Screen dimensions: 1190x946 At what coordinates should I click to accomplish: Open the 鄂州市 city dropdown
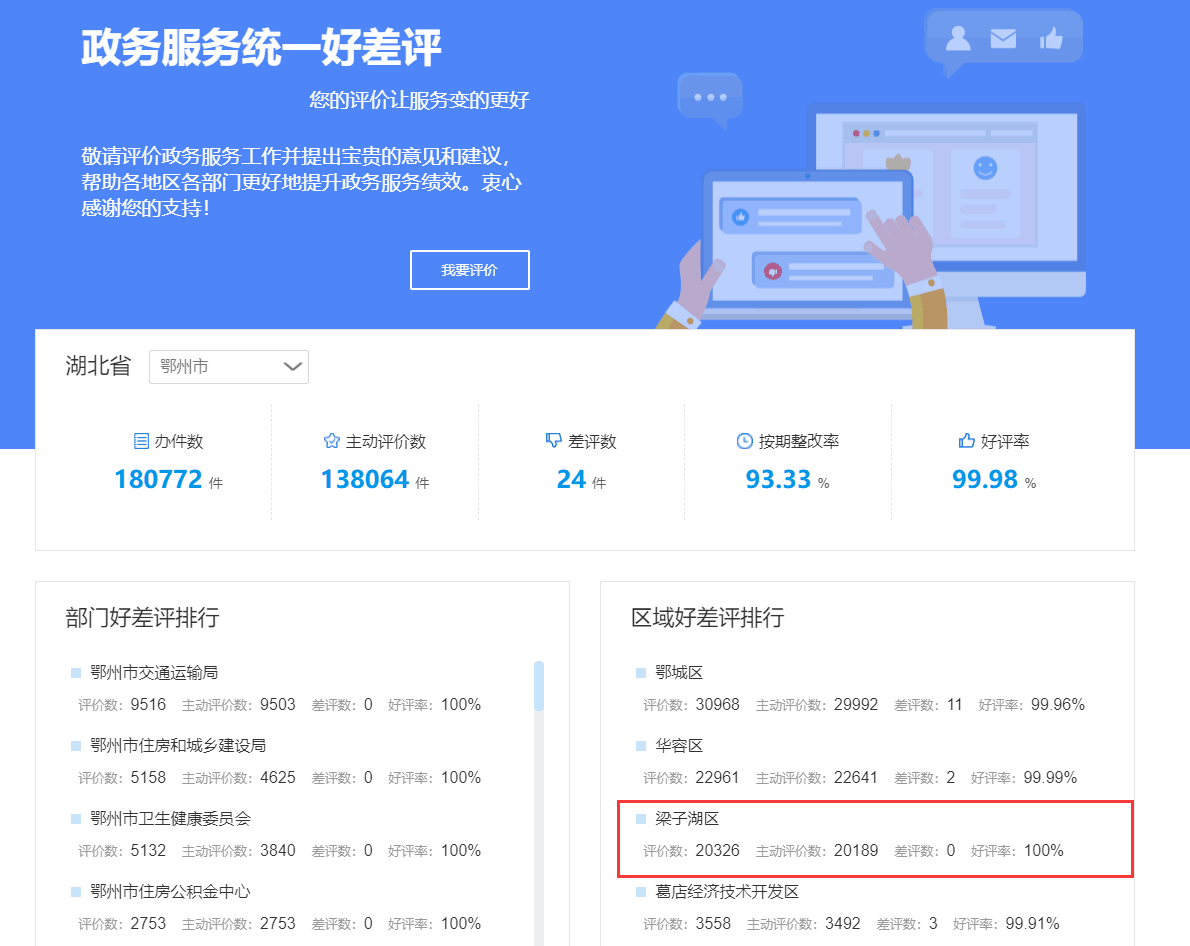coord(228,367)
